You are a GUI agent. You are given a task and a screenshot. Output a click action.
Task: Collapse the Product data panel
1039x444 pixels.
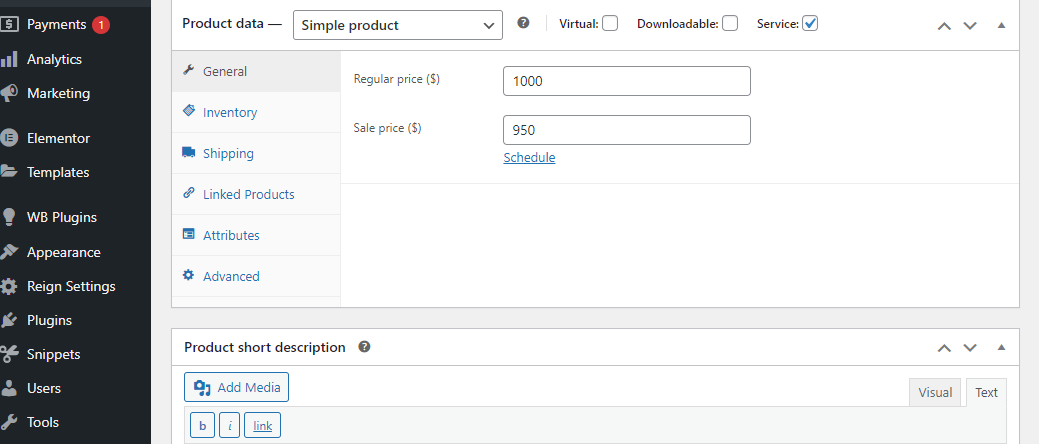click(x=1001, y=25)
